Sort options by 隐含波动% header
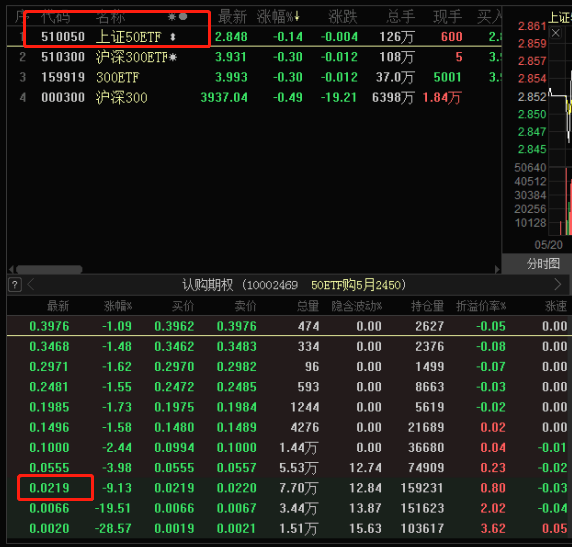Screen dimensions: 572x547 tap(356, 306)
